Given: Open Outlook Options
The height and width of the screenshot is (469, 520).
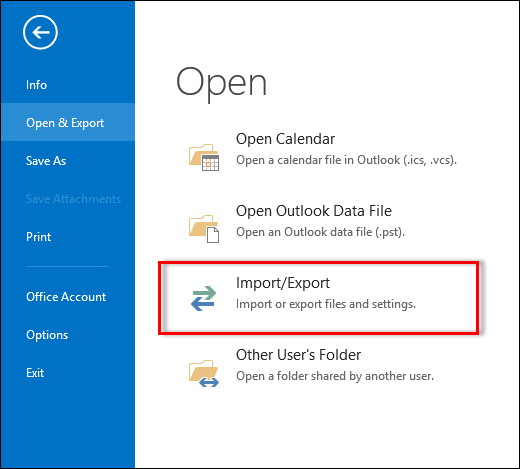Looking at the screenshot, I should click(x=68, y=335).
